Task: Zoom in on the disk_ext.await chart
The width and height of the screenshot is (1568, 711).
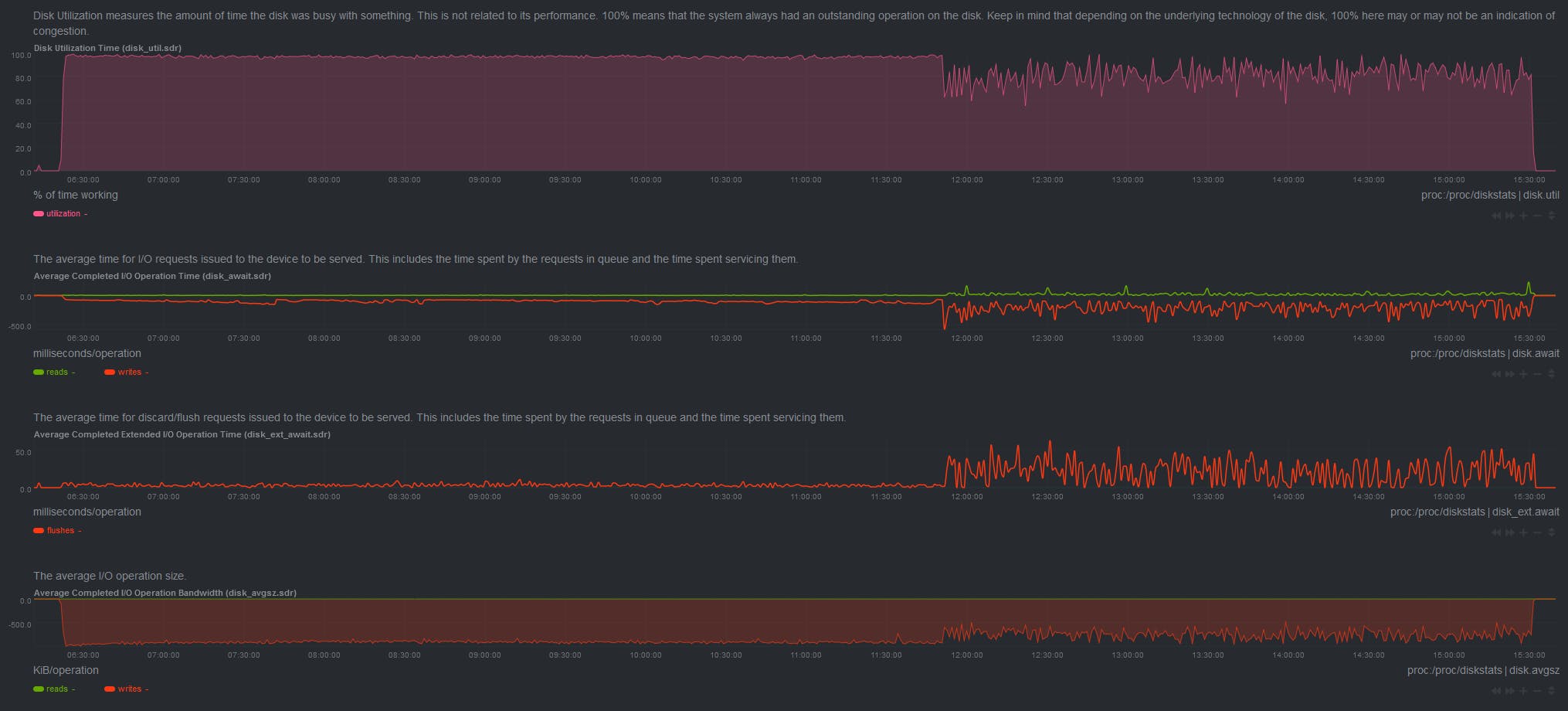Action: click(x=1523, y=532)
